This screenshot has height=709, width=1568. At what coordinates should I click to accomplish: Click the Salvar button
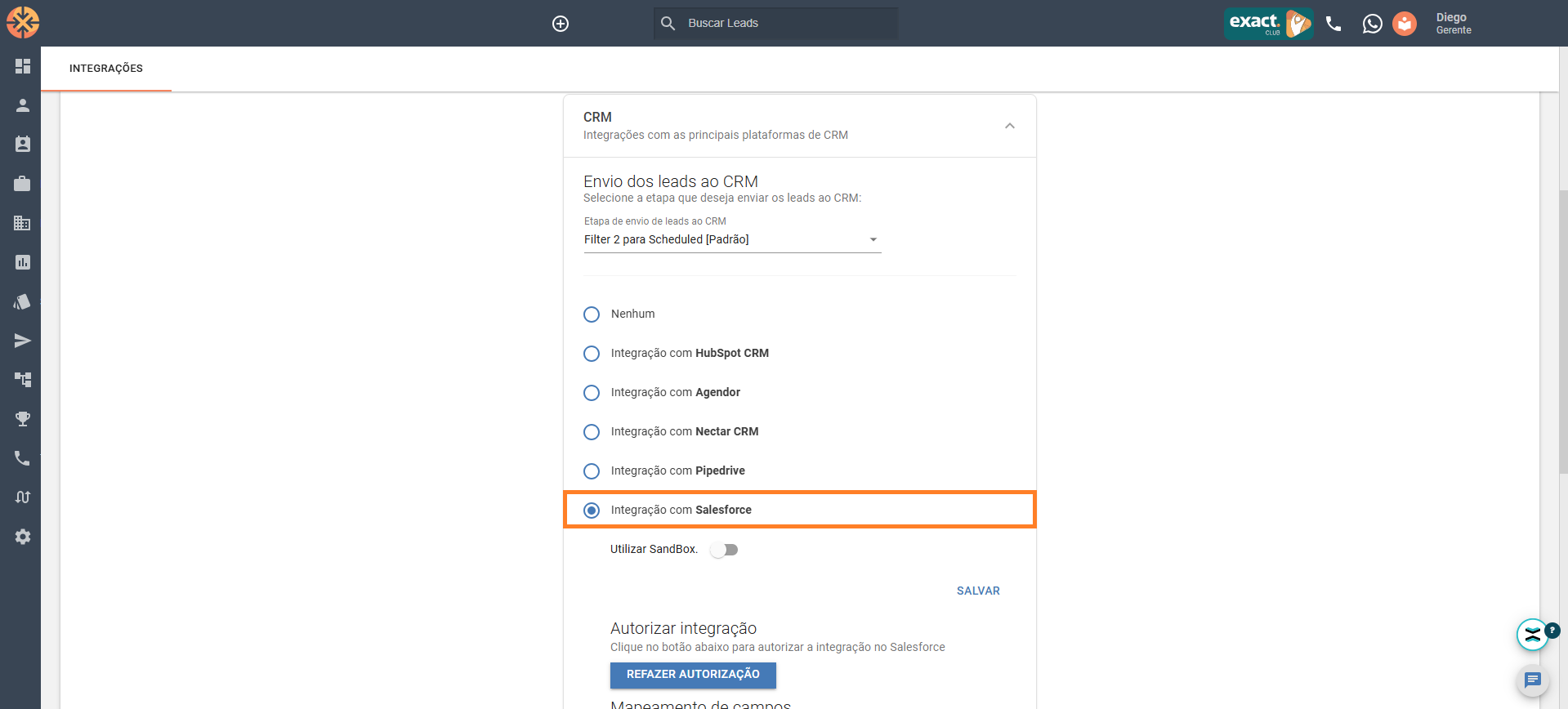[x=978, y=591]
